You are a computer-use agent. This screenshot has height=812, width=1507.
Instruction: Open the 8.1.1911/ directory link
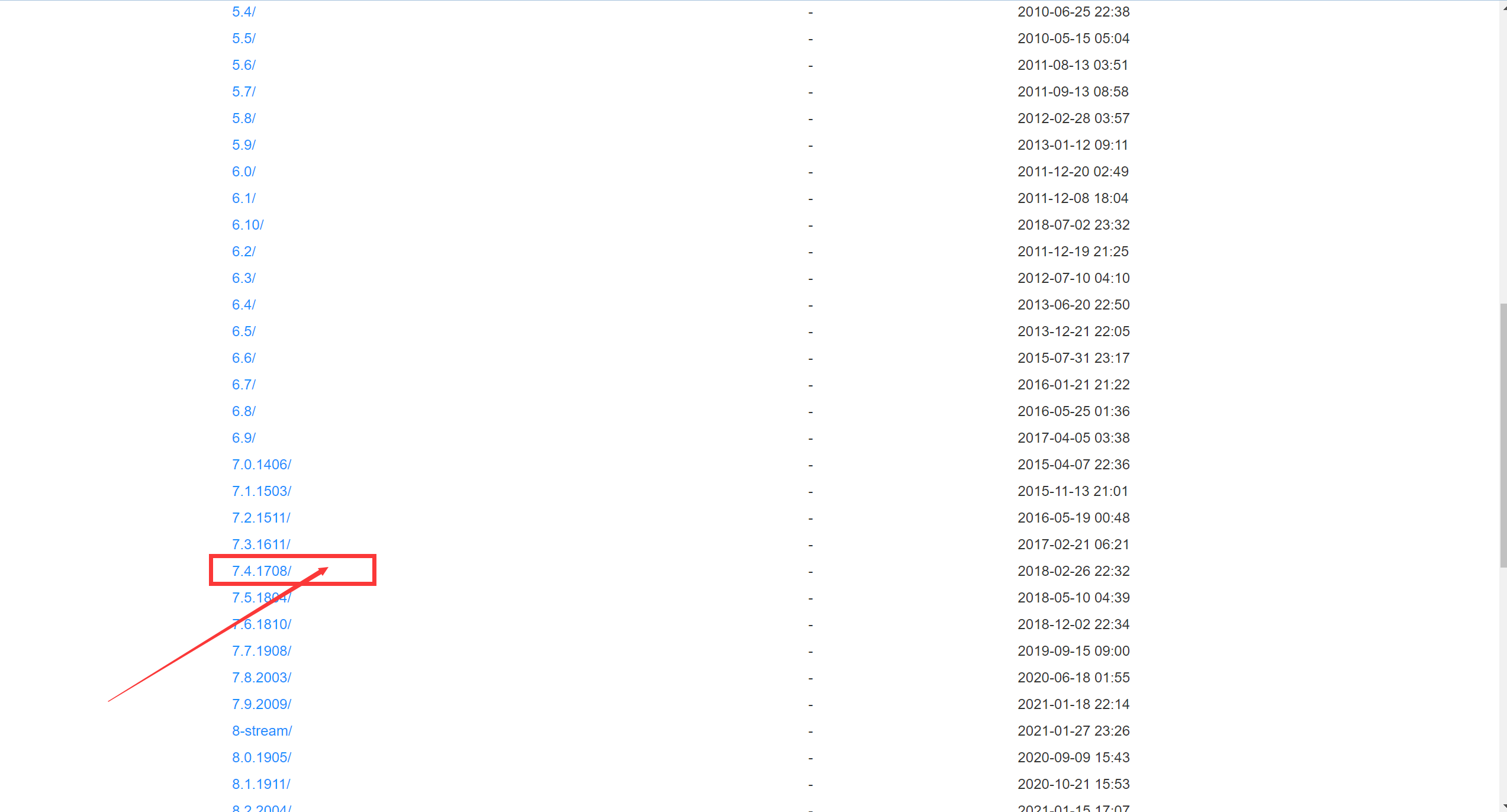261,784
